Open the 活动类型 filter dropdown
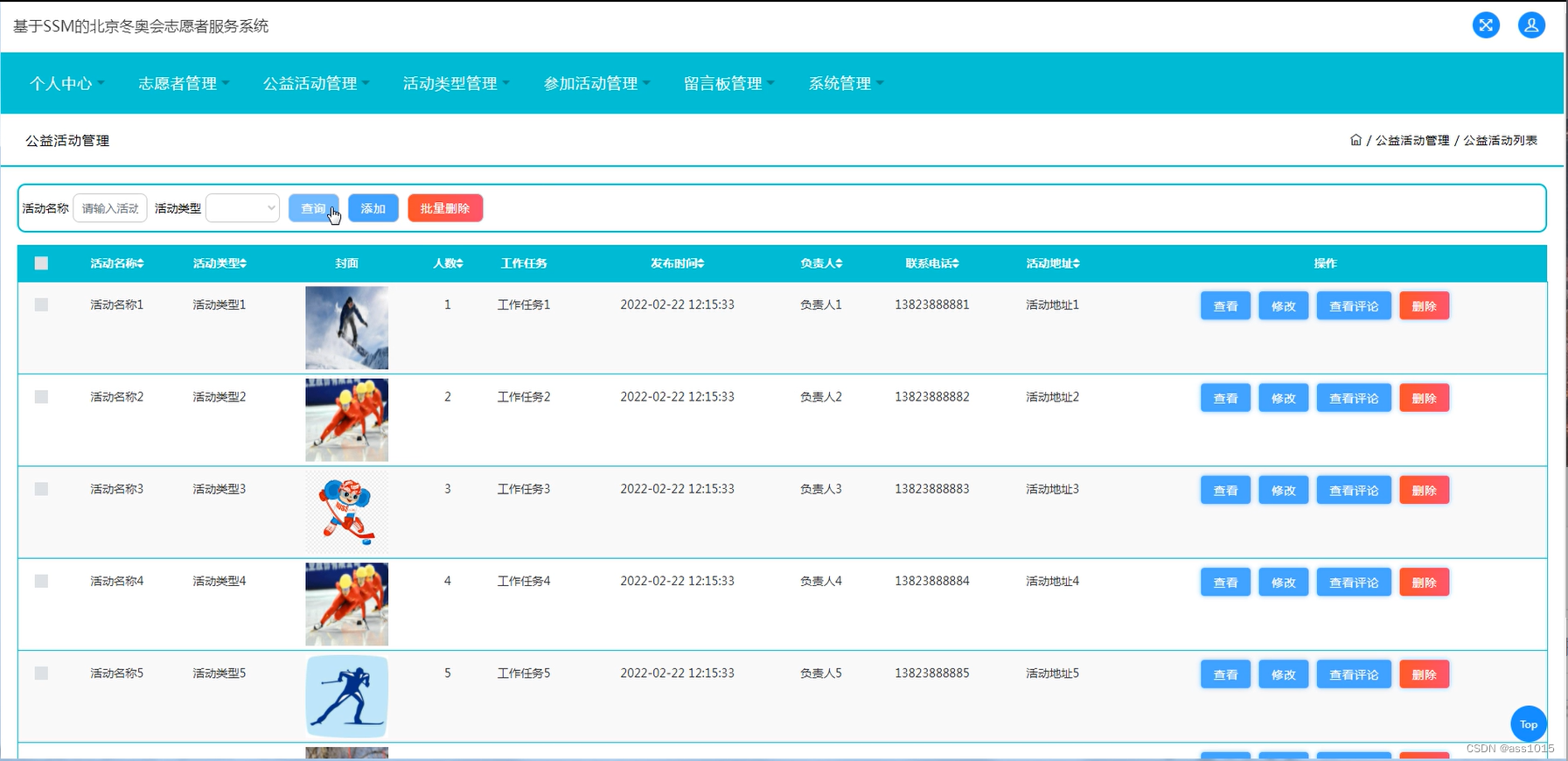The image size is (1568, 761). point(243,208)
